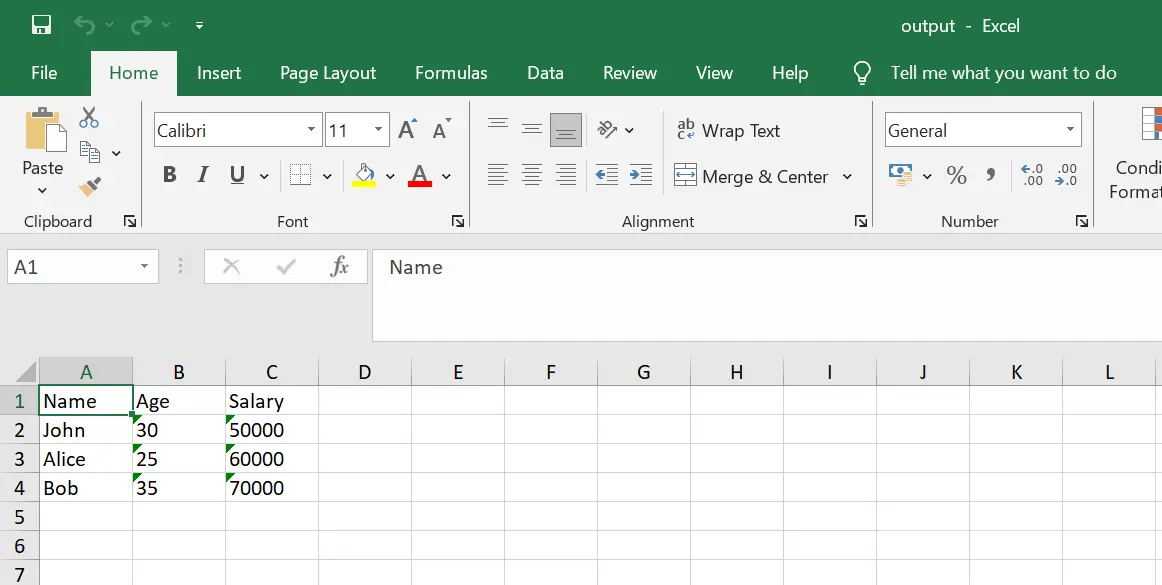Toggle Italic formatting
This screenshot has height=585, width=1162.
click(x=203, y=176)
